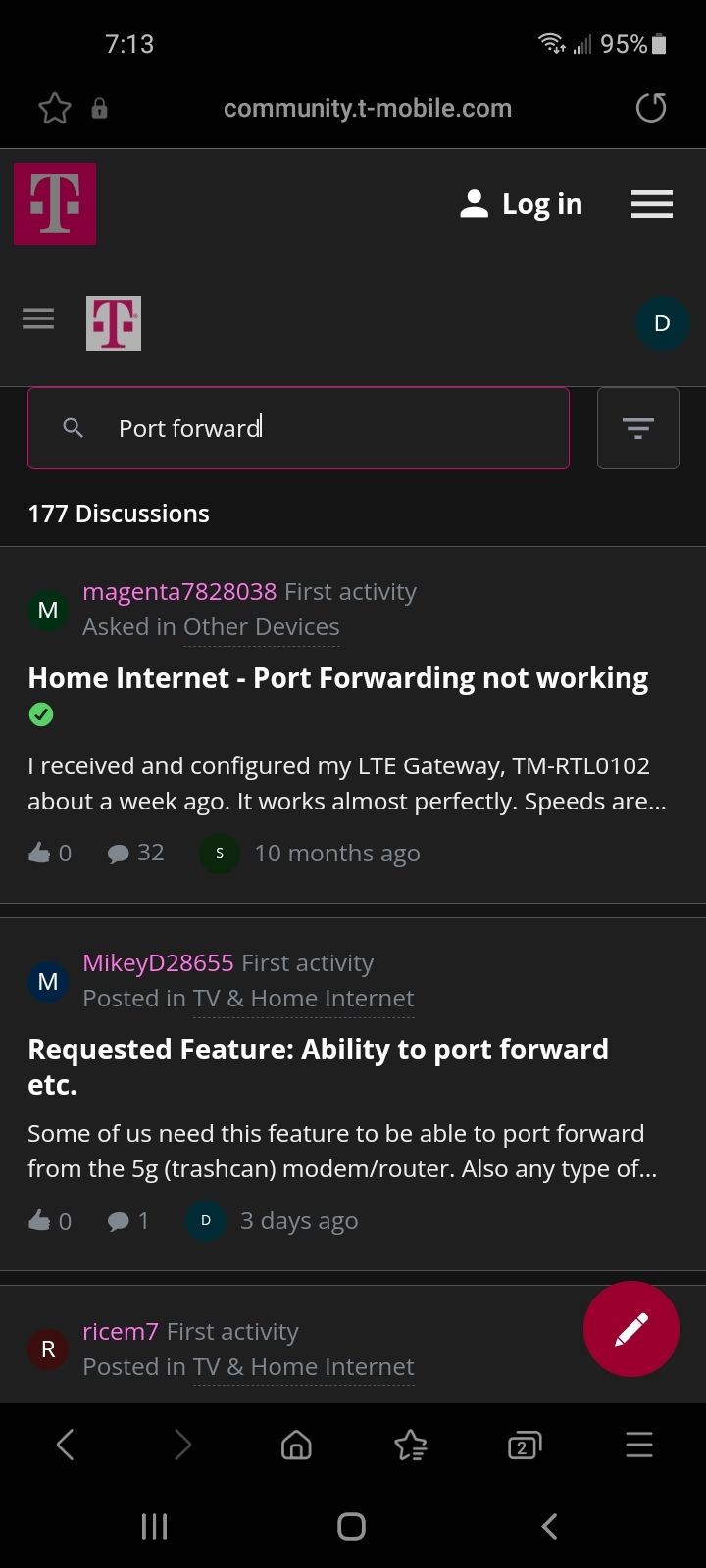Screen dimensions: 706x1568
Task: Click the Port forward search field
Action: pyautogui.click(x=298, y=428)
